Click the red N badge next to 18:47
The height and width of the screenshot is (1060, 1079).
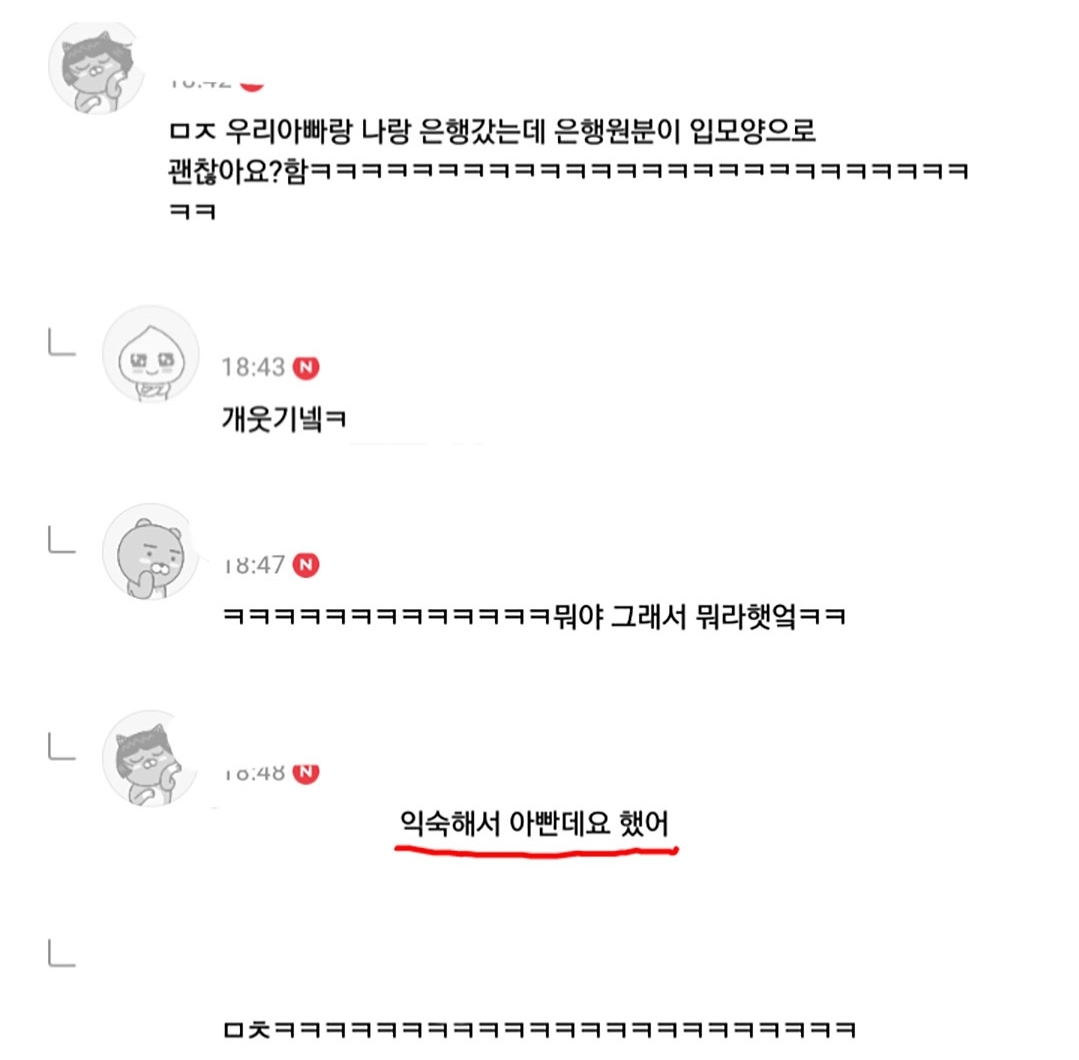tap(306, 565)
